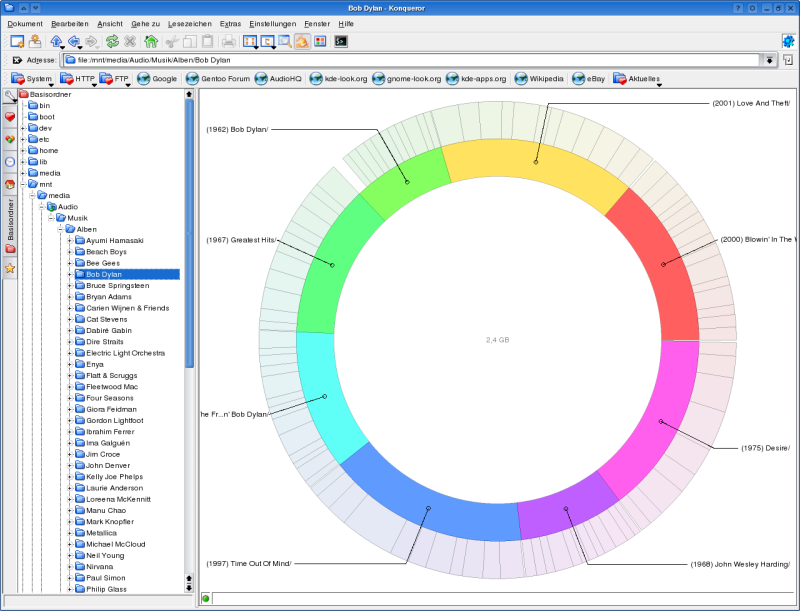Click the clipboard paste icon
Screen dimensions: 800x611
coord(207,41)
